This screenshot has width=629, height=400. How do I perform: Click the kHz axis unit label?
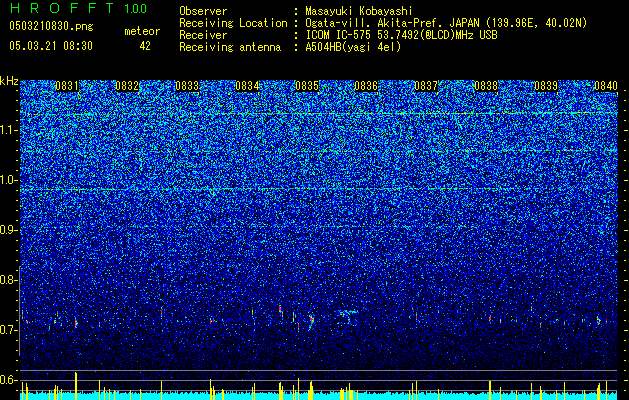pyautogui.click(x=9, y=81)
